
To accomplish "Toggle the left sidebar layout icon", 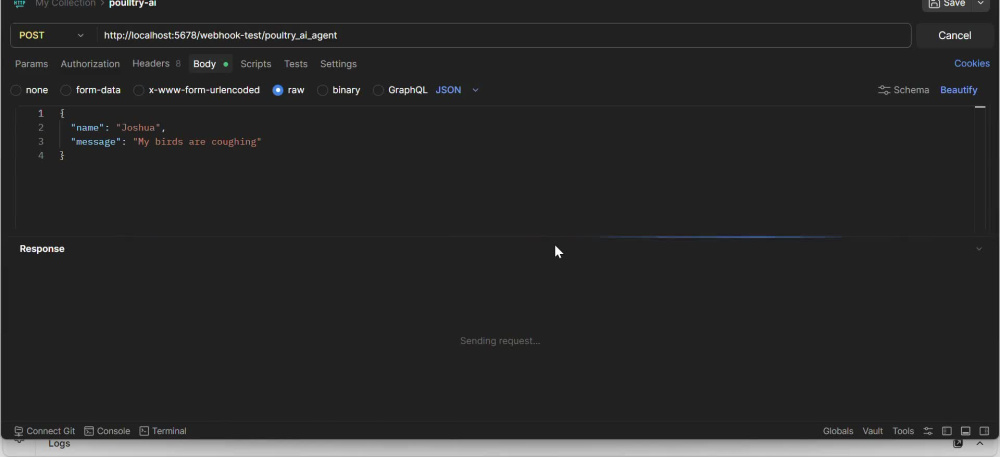I will (x=947, y=431).
